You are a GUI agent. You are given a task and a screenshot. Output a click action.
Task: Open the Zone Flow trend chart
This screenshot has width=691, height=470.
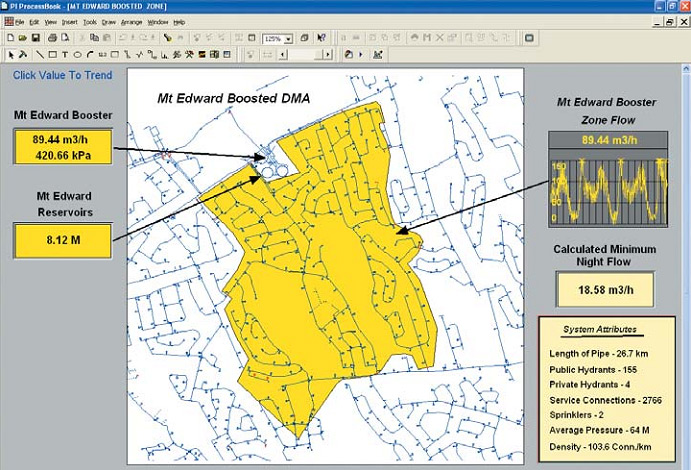pyautogui.click(x=608, y=193)
